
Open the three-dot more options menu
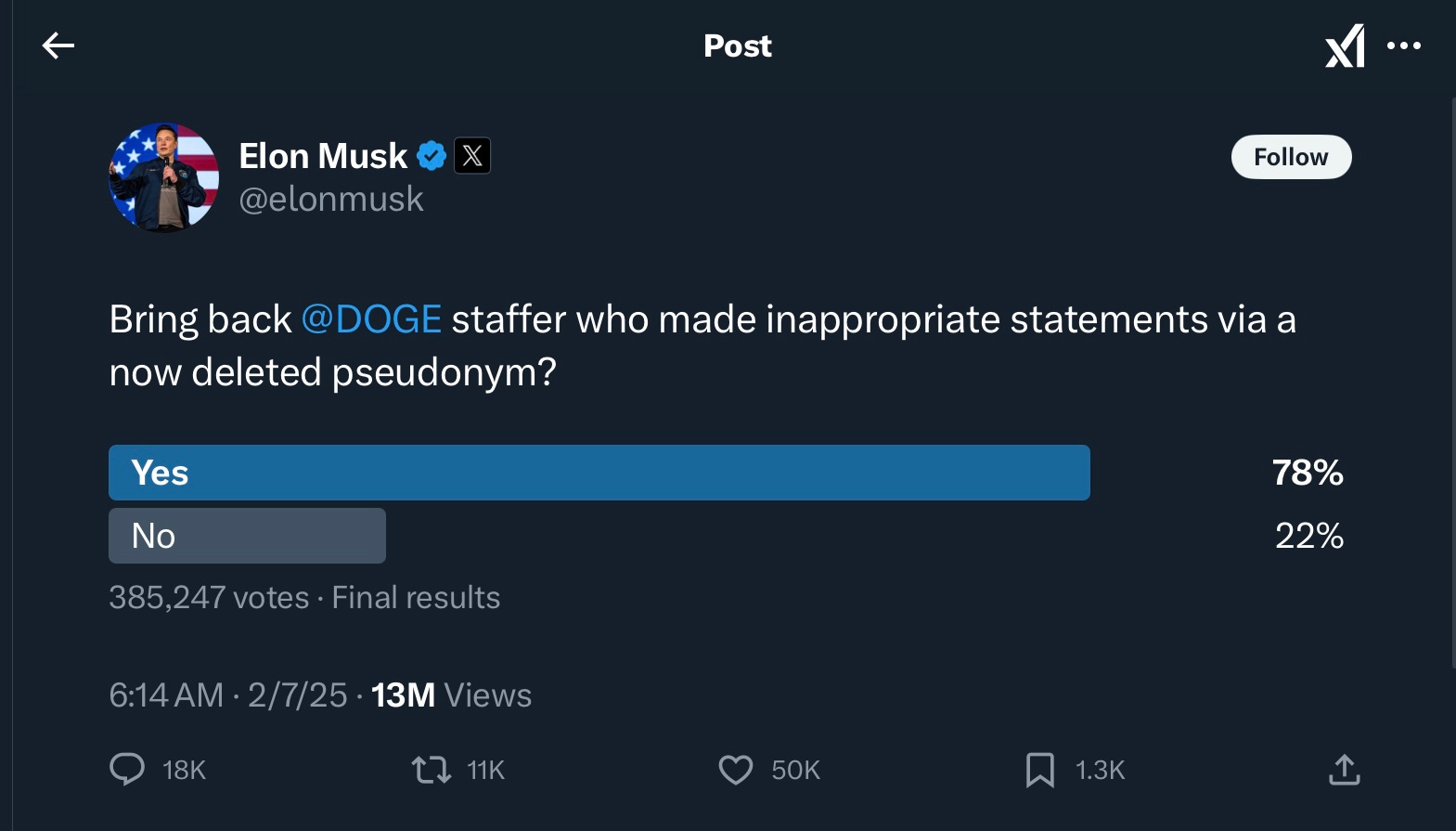click(x=1403, y=45)
